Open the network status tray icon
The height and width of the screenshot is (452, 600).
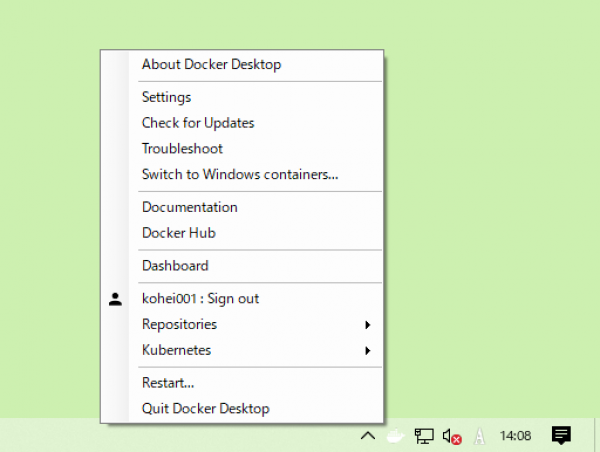pyautogui.click(x=424, y=436)
